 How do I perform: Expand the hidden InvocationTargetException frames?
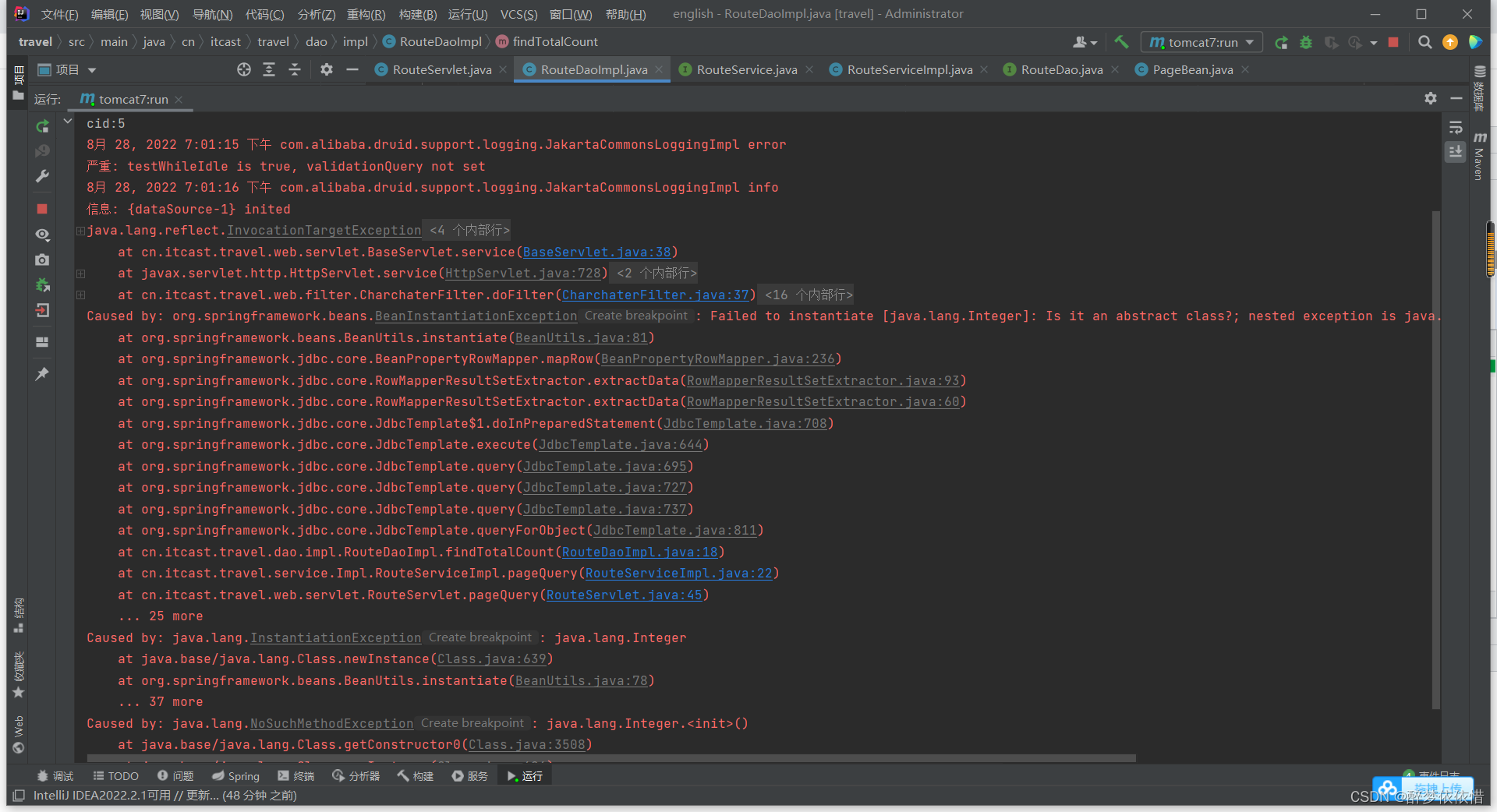click(80, 230)
